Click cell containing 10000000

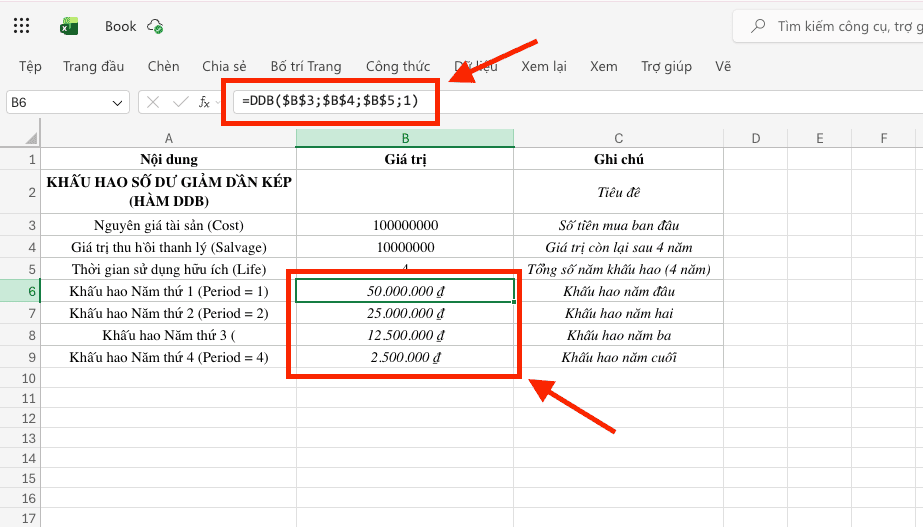tap(405, 247)
